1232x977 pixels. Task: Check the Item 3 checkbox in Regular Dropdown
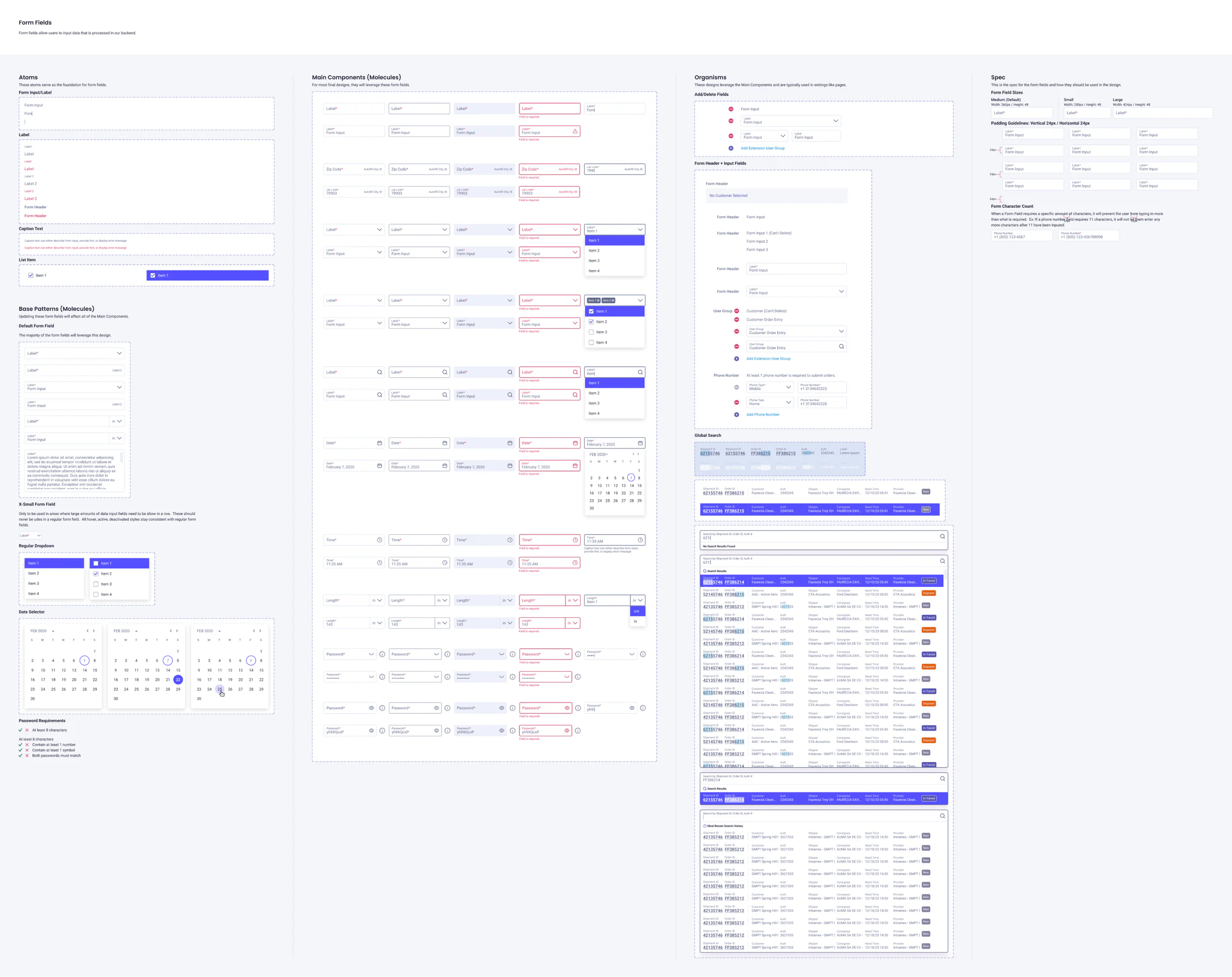point(96,584)
